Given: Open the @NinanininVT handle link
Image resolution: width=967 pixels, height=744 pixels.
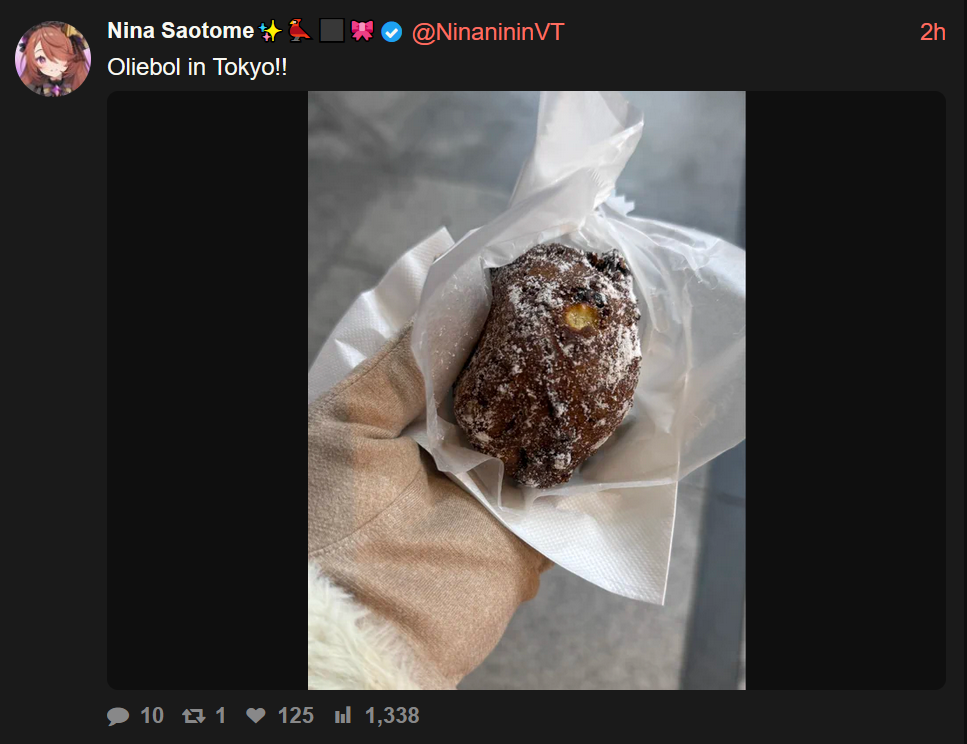Looking at the screenshot, I should [487, 32].
